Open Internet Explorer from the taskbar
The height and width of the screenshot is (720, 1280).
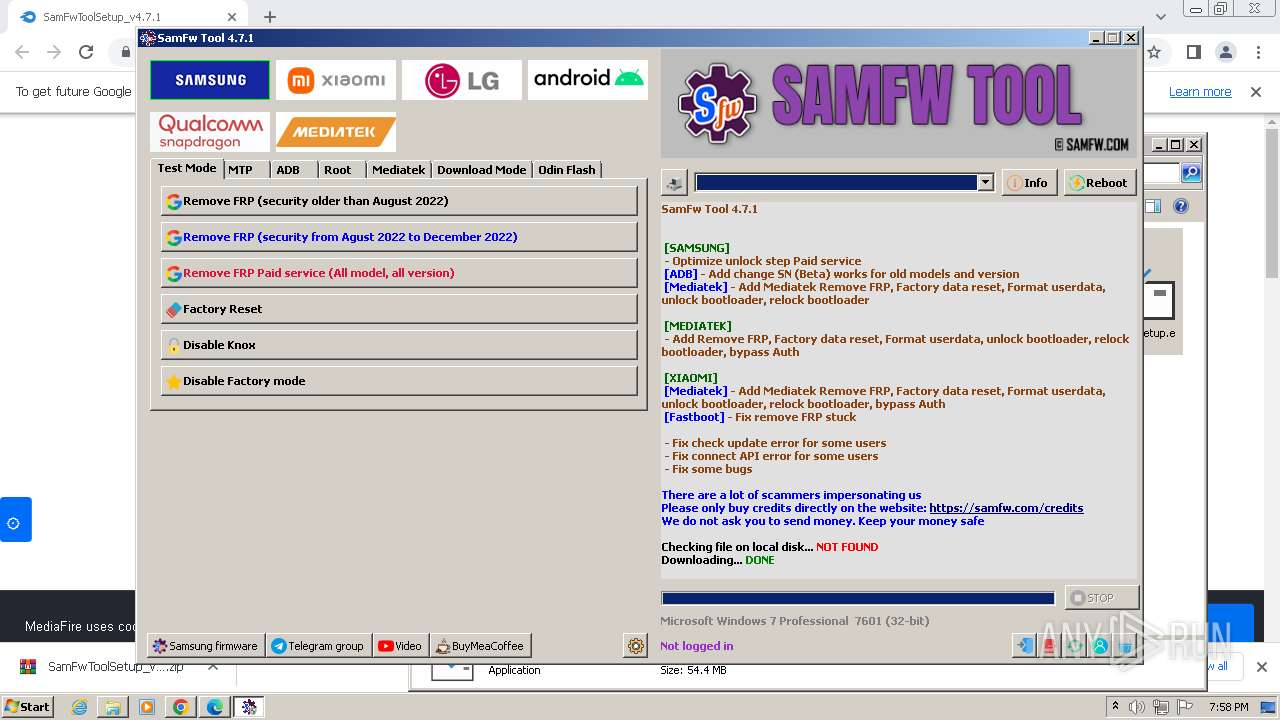click(x=79, y=707)
